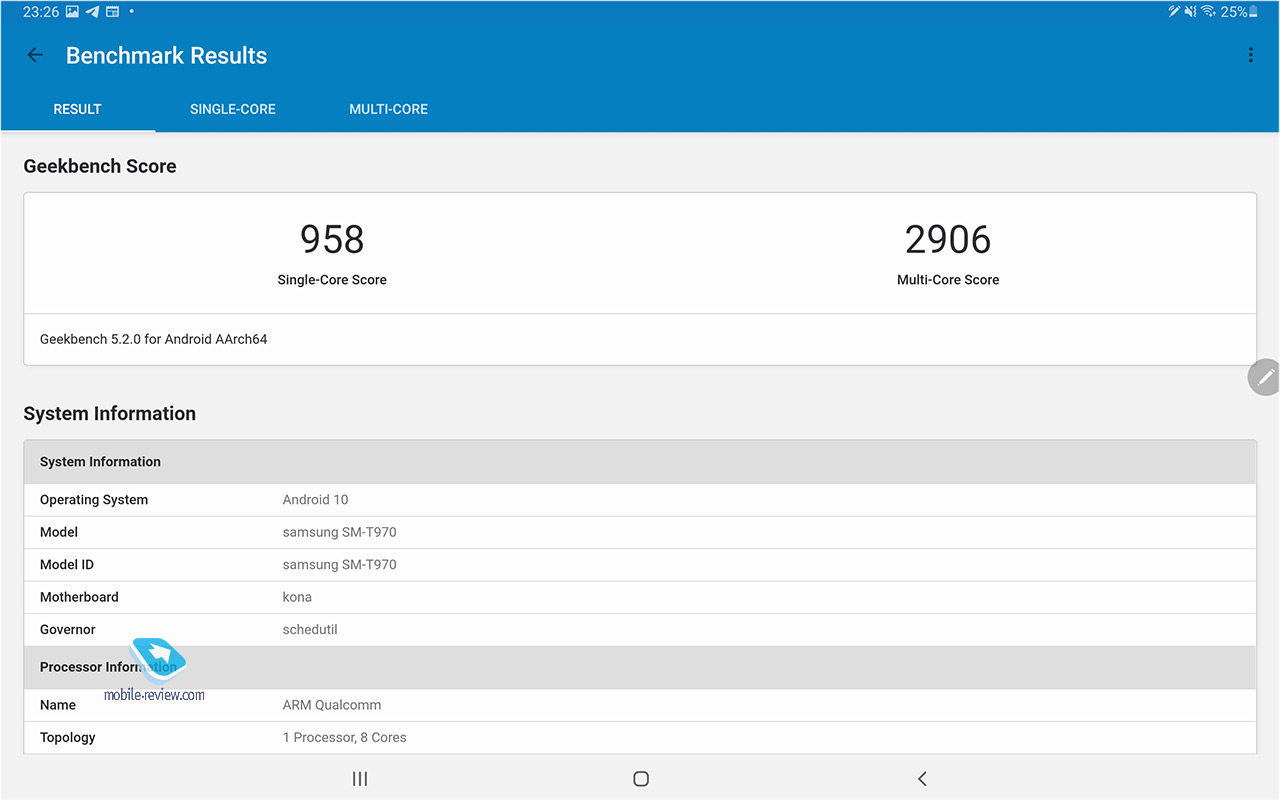Tap the Telegram notification icon
Viewport: 1280px width, 801px height.
coord(93,12)
